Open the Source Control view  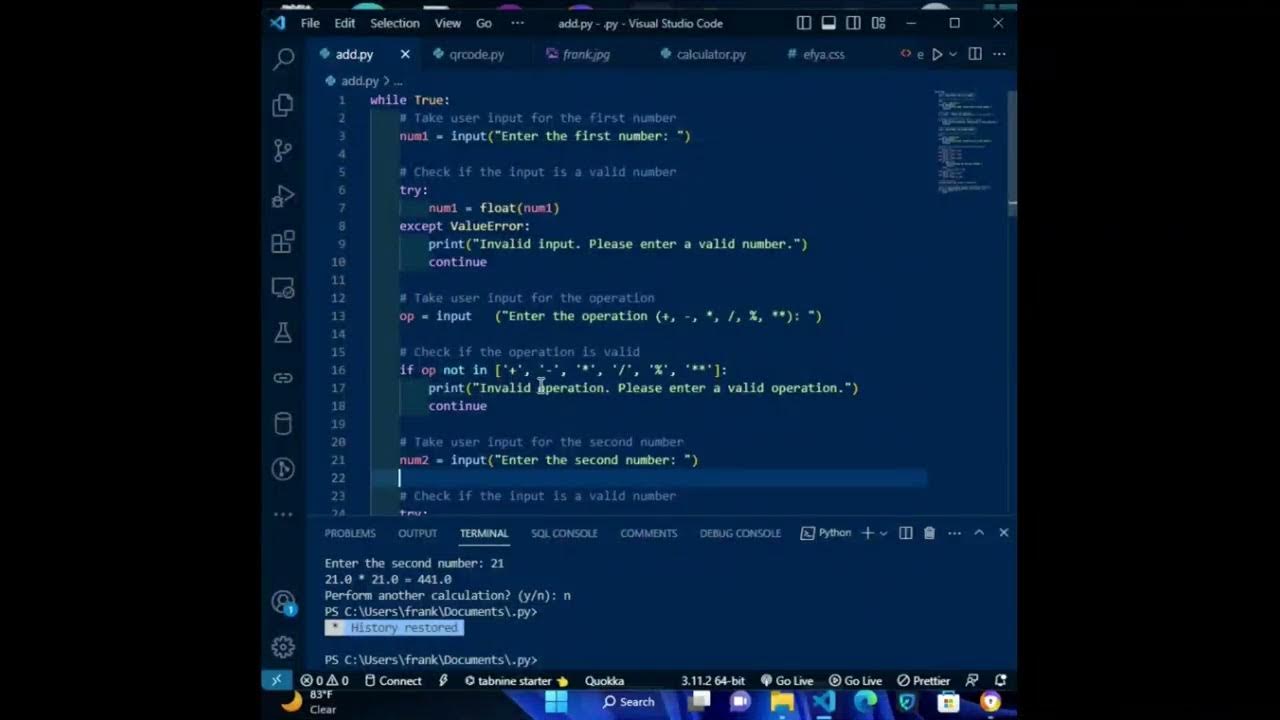[283, 151]
